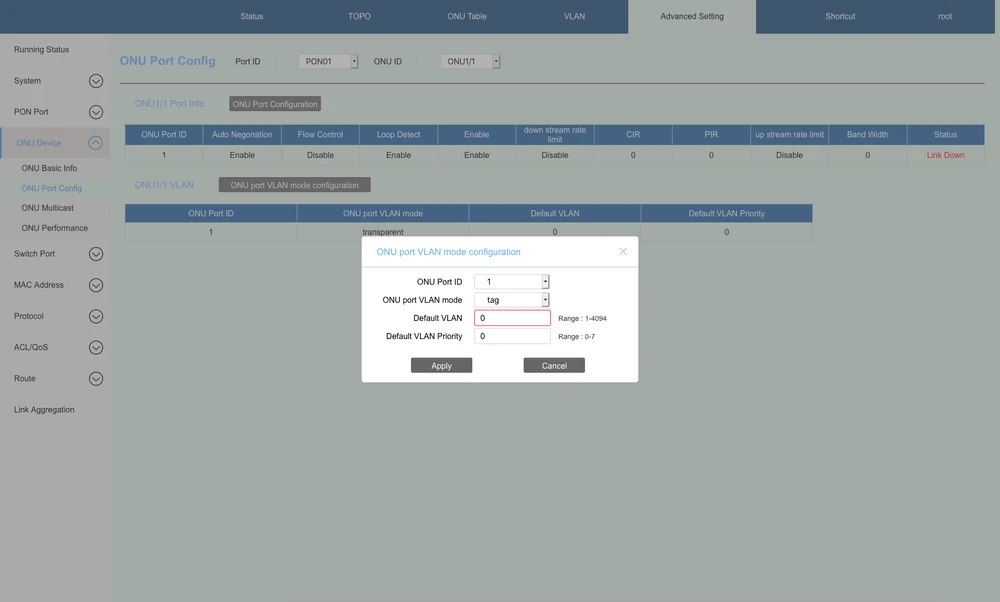Open the TOPO tab
This screenshot has width=1000, height=602.
pyautogui.click(x=359, y=17)
